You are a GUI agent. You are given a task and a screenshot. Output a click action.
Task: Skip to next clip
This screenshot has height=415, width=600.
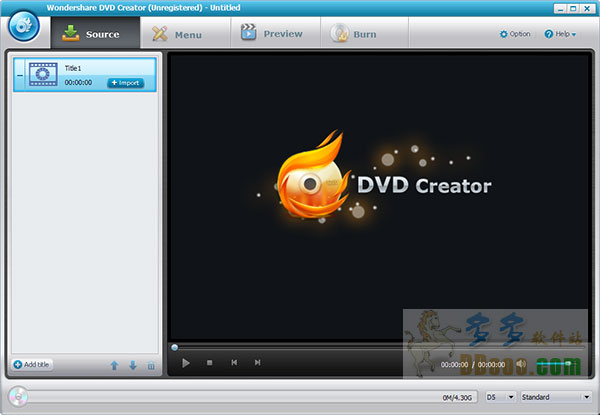(x=258, y=363)
